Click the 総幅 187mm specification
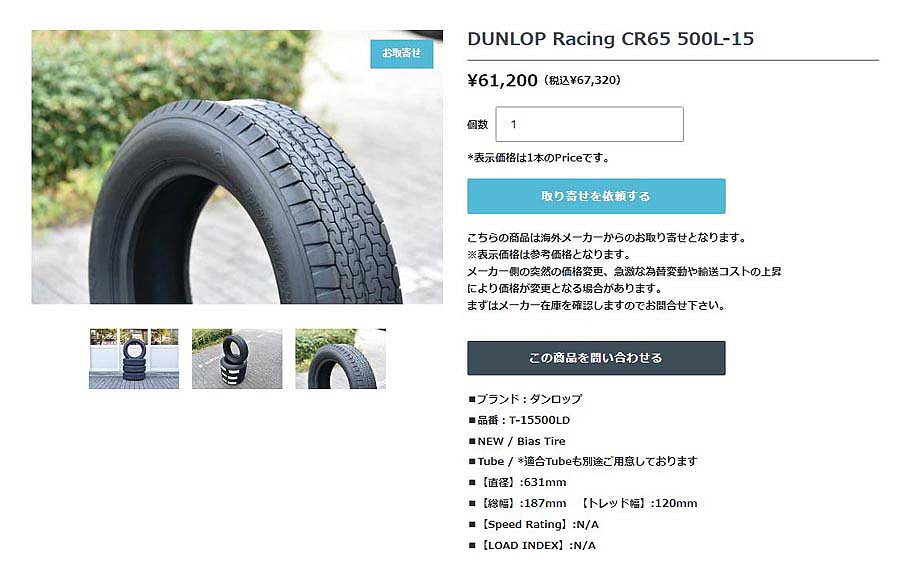The height and width of the screenshot is (566, 900). pyautogui.click(x=518, y=503)
